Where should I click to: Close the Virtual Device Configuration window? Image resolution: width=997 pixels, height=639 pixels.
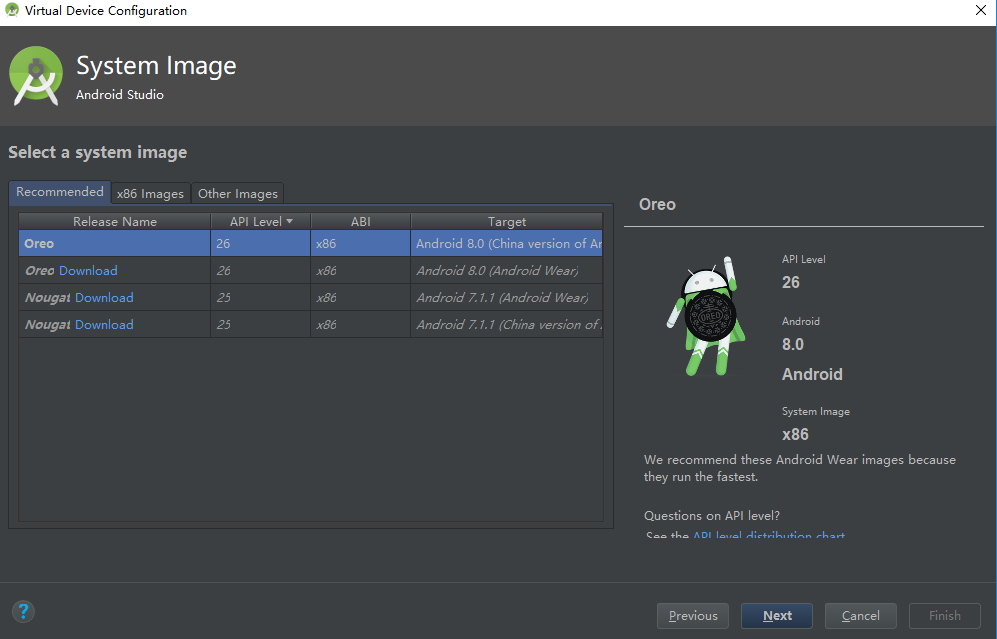pyautogui.click(x=980, y=10)
